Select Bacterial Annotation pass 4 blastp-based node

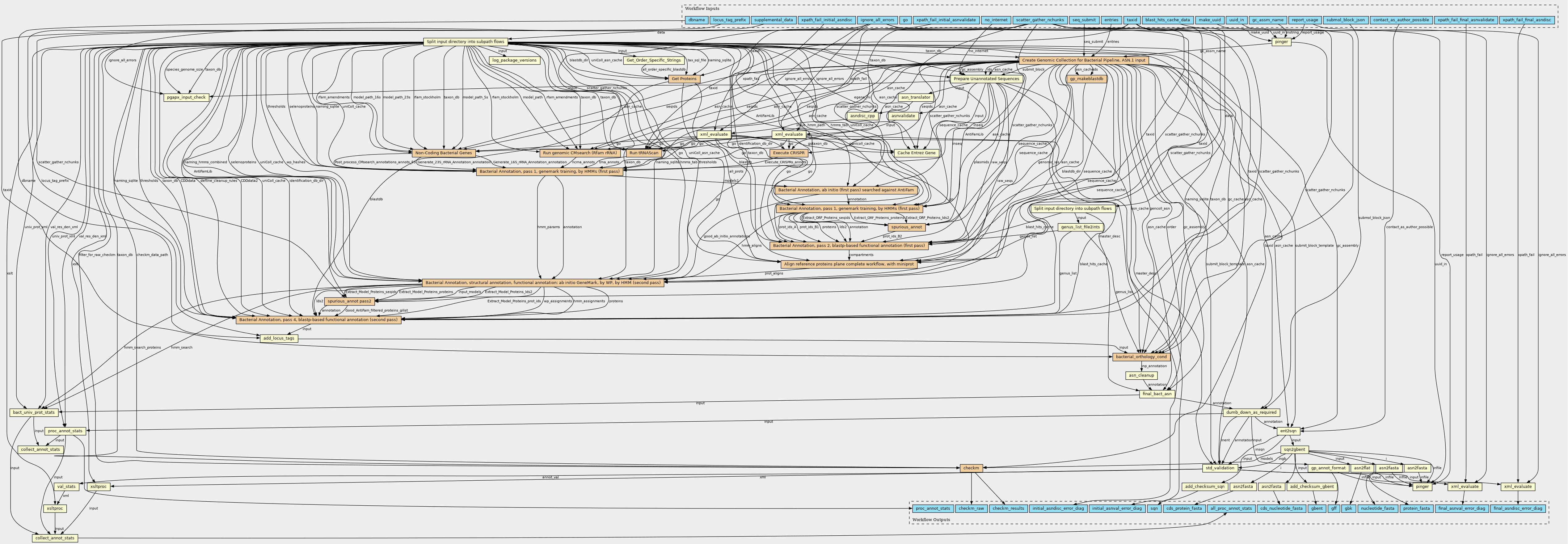point(318,319)
